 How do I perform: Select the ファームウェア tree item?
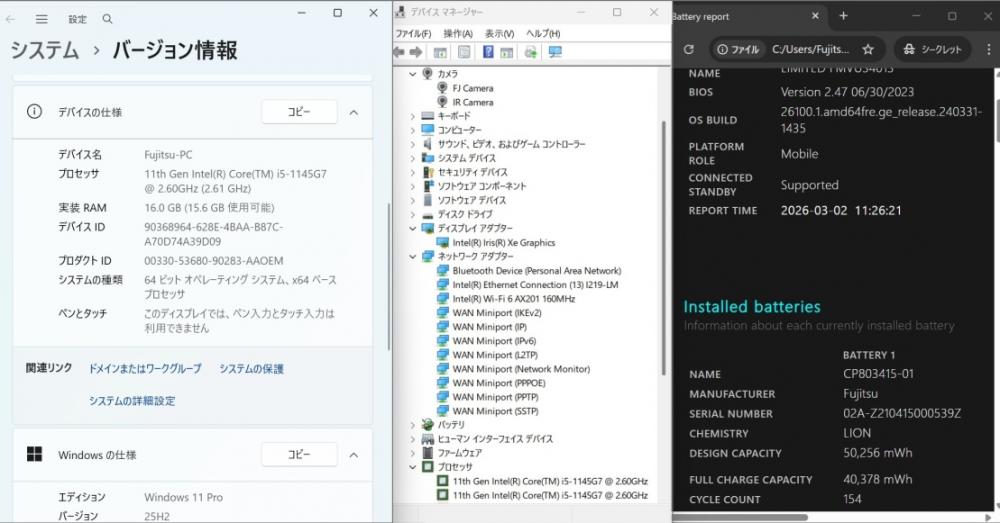459,453
